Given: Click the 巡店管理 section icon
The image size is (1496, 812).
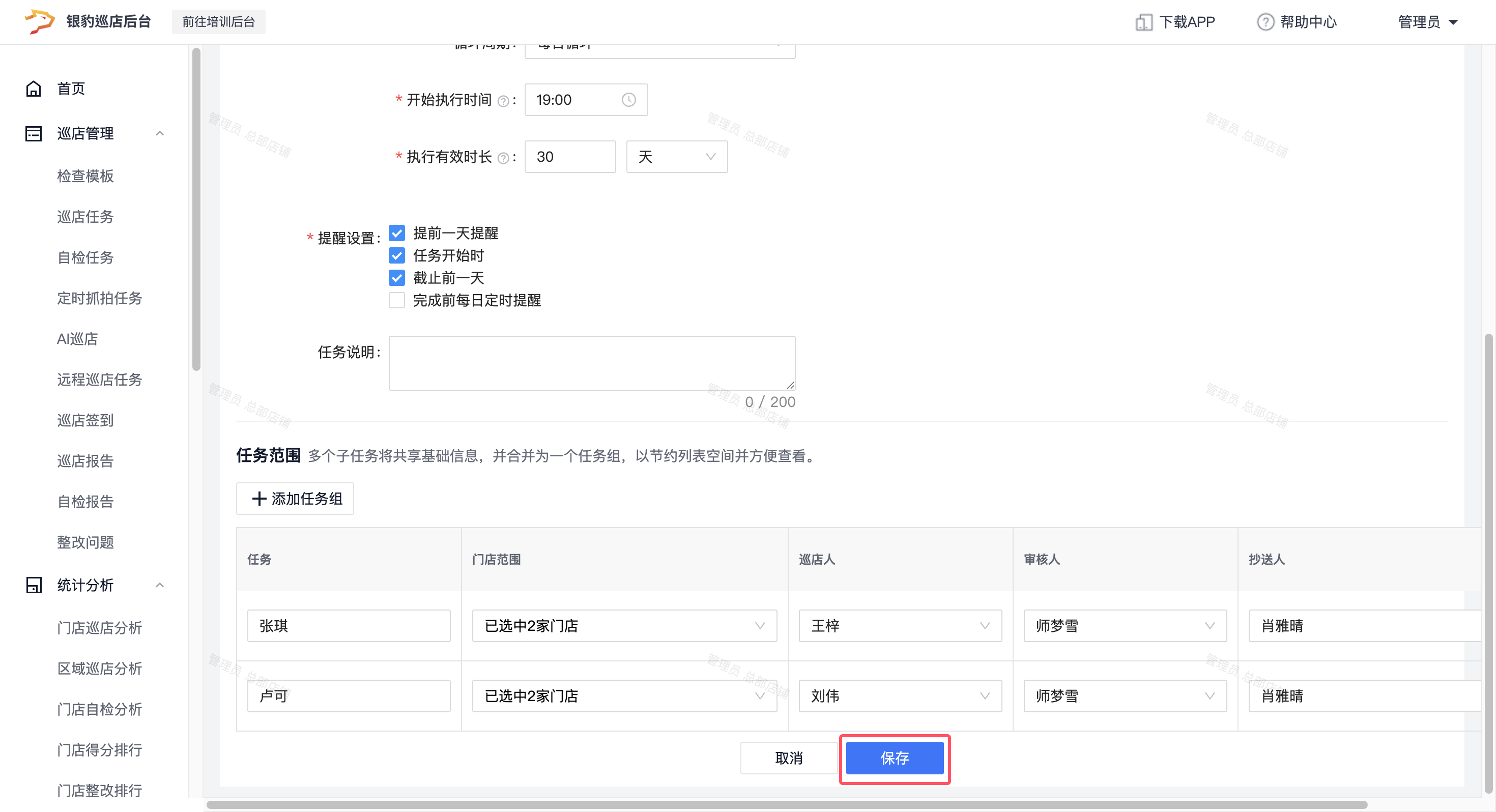Looking at the screenshot, I should point(34,134).
